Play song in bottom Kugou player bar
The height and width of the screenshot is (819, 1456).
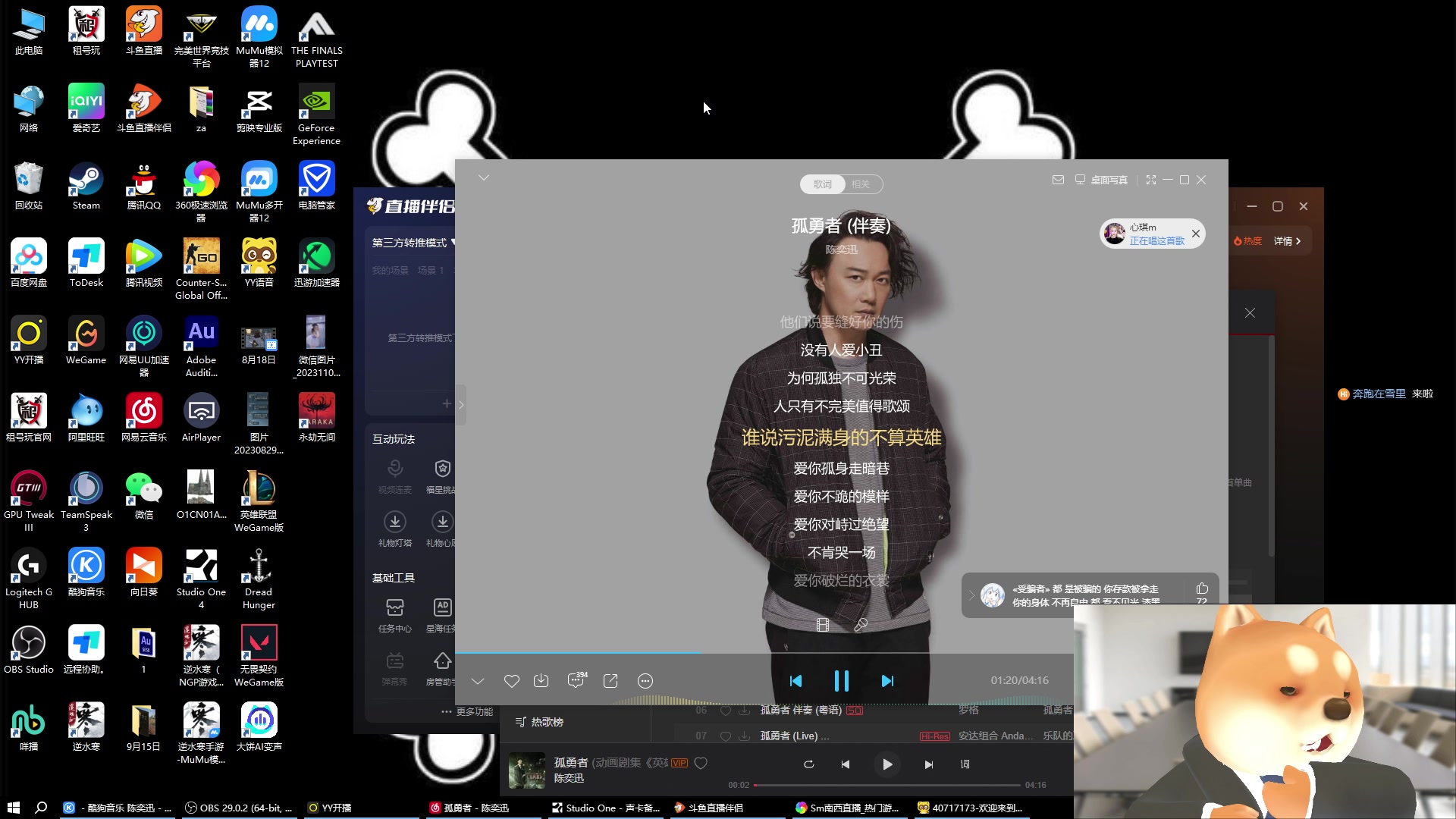coord(887,764)
